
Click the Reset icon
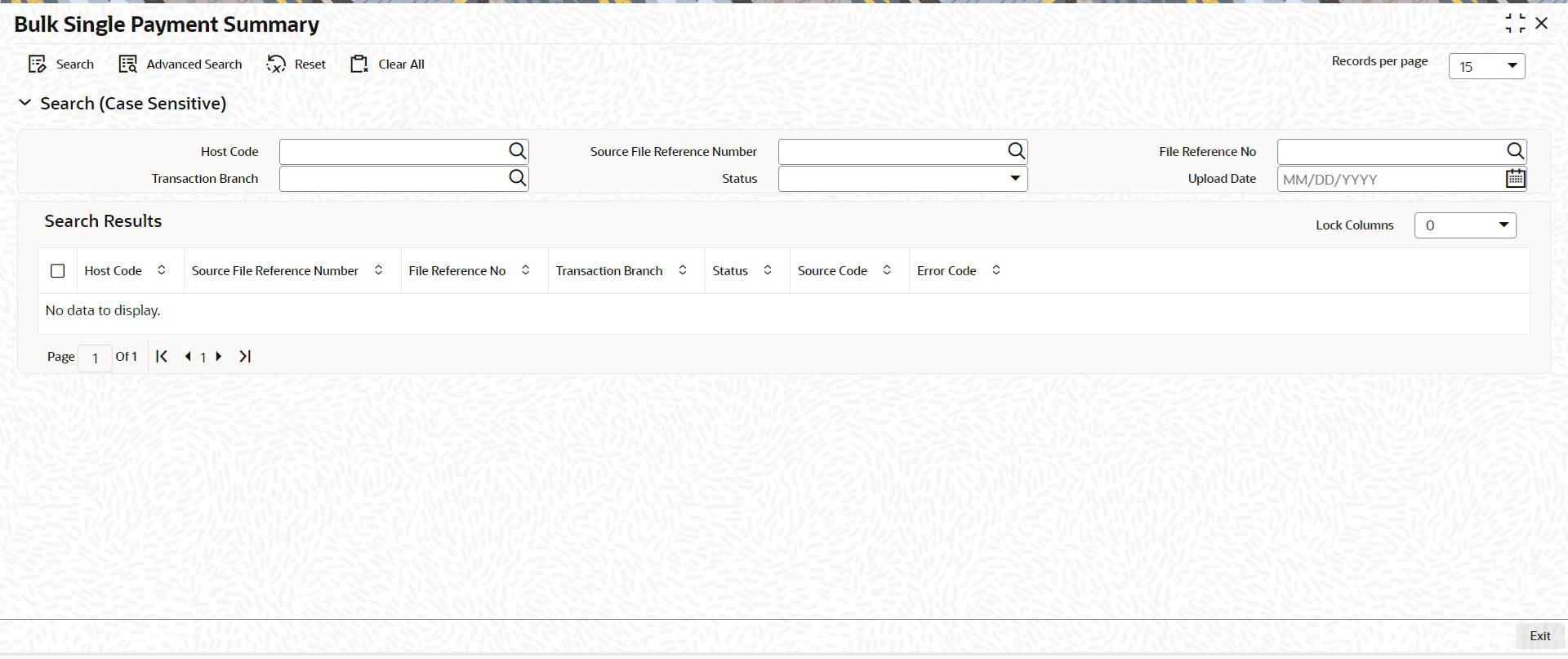276,65
